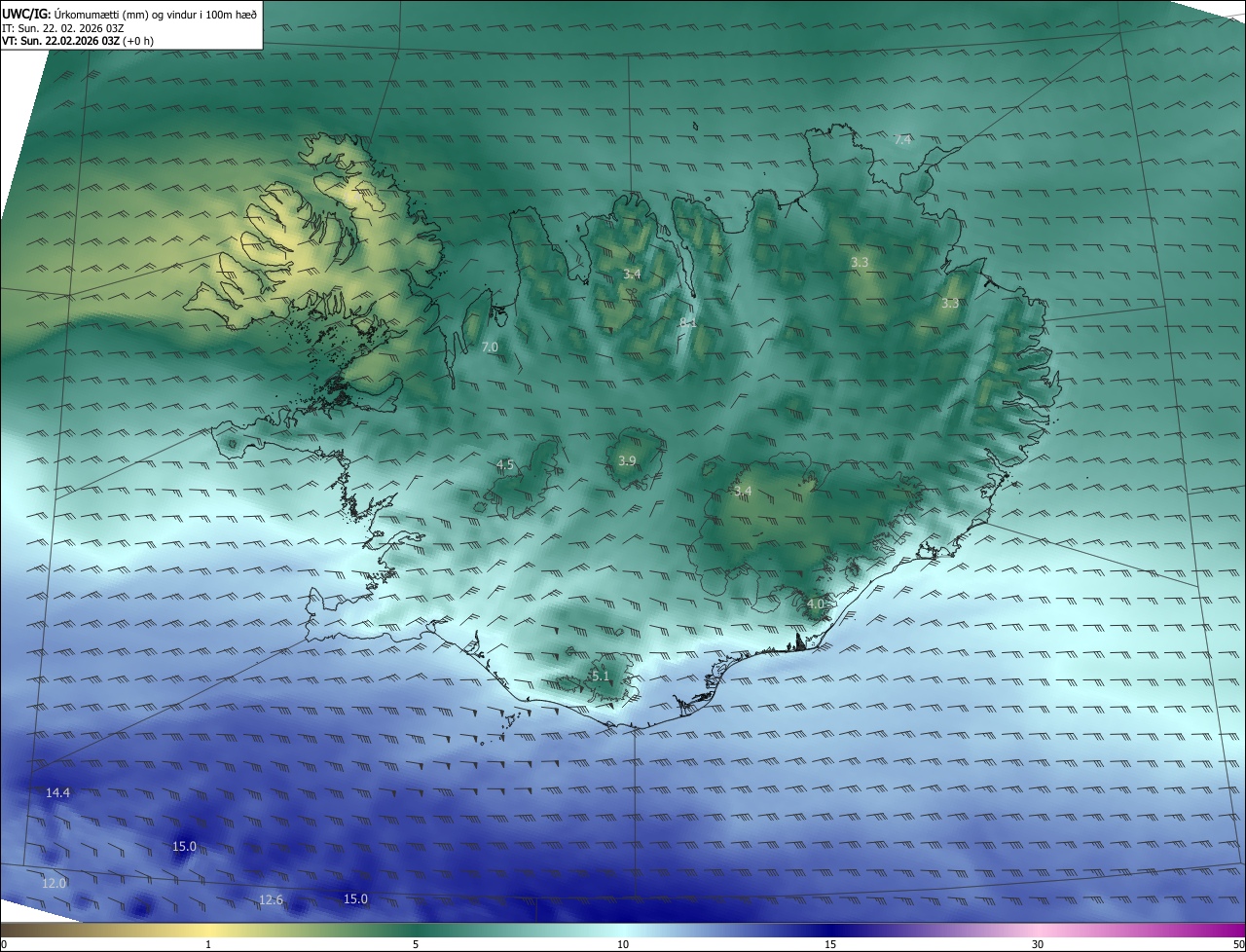
Task: Click the 14.4 value label over the sea
Action: pyautogui.click(x=57, y=793)
